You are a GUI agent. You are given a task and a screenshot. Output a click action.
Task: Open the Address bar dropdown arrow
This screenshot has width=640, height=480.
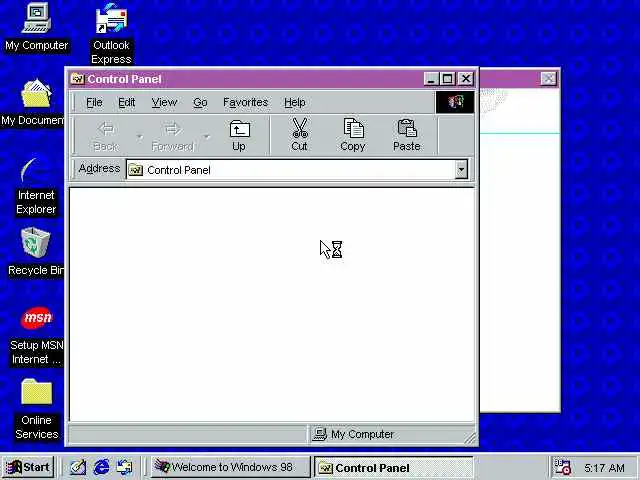pyautogui.click(x=461, y=169)
